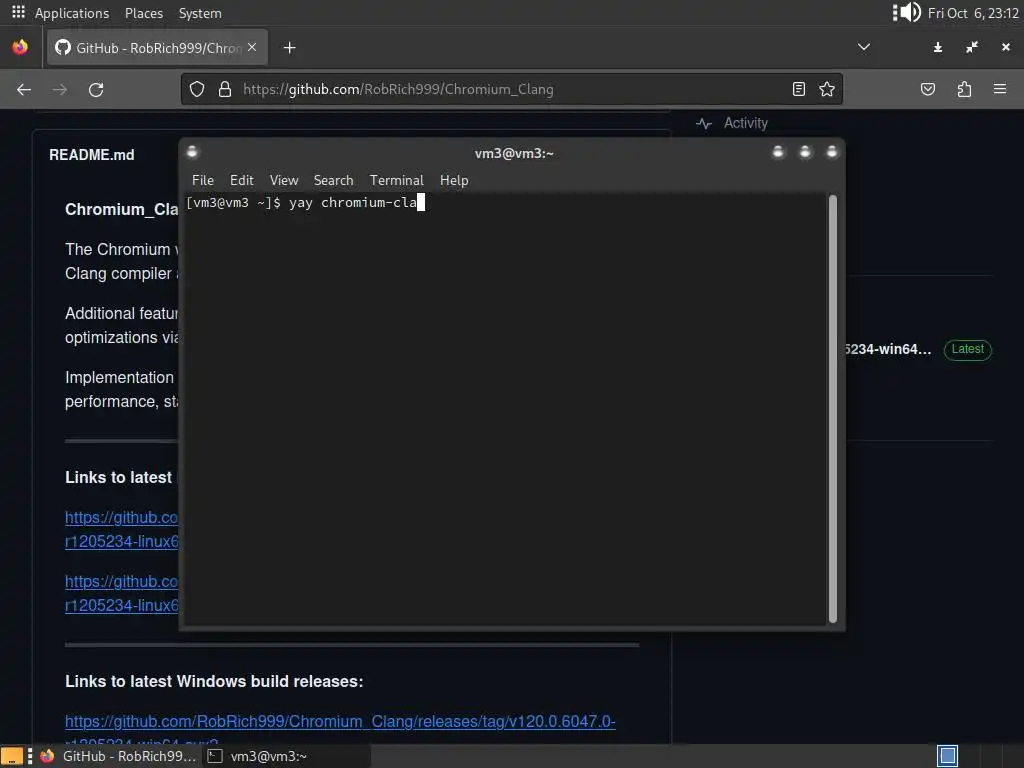
Task: Click the workspace switcher icon in taskbar
Action: pyautogui.click(x=948, y=756)
